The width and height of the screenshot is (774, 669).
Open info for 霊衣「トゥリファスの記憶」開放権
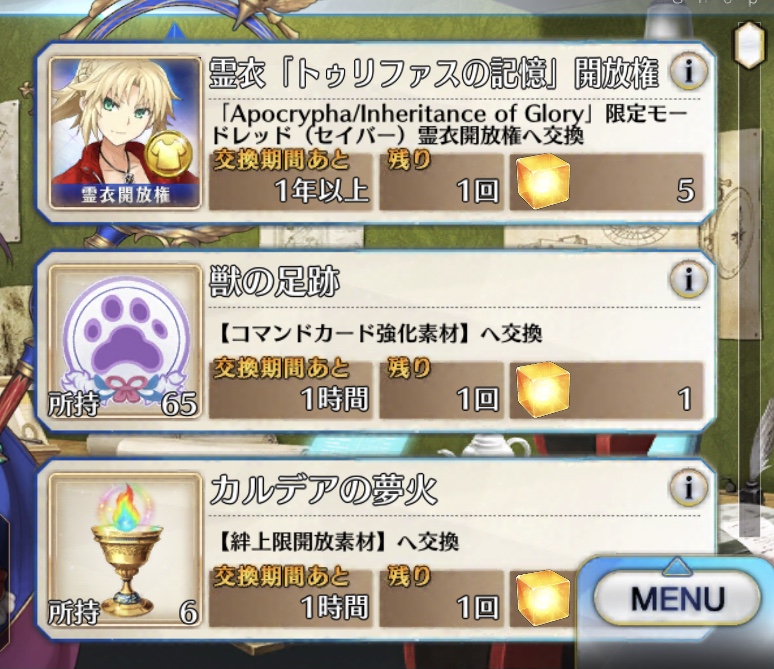[688, 71]
